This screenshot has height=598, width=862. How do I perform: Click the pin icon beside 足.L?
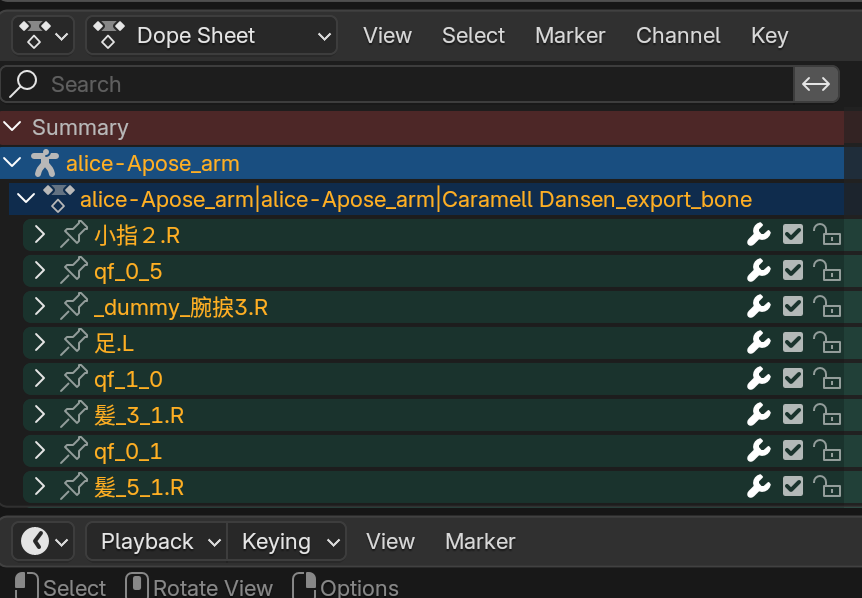(73, 343)
